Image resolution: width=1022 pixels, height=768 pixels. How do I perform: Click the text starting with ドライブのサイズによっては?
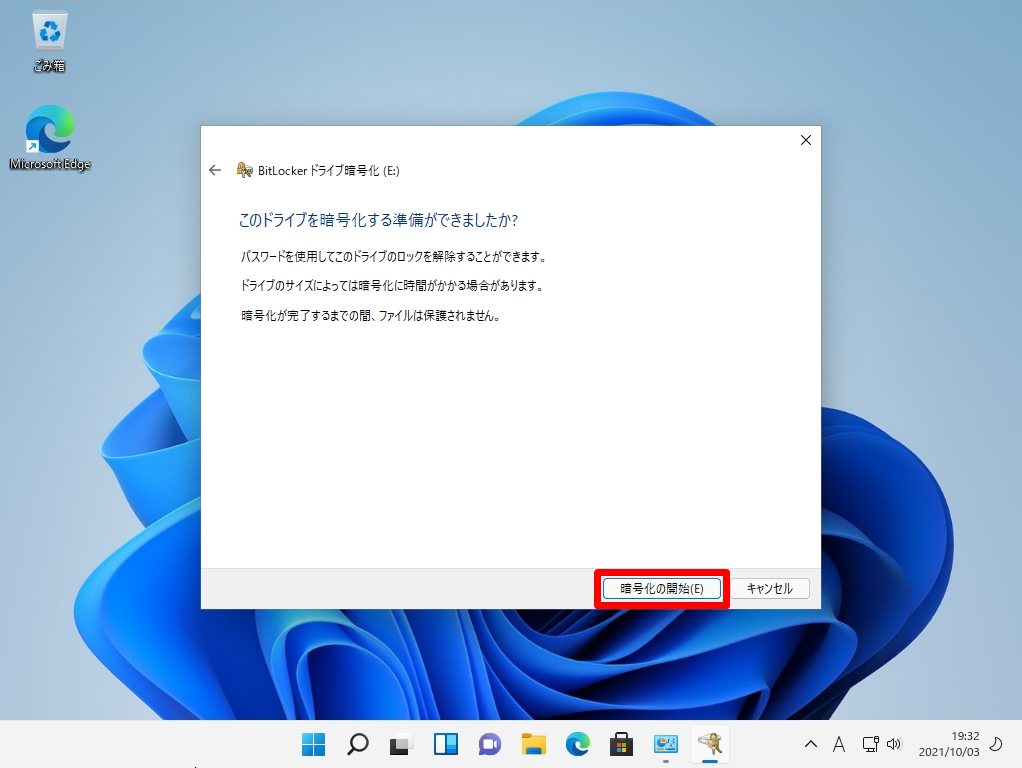click(x=392, y=286)
